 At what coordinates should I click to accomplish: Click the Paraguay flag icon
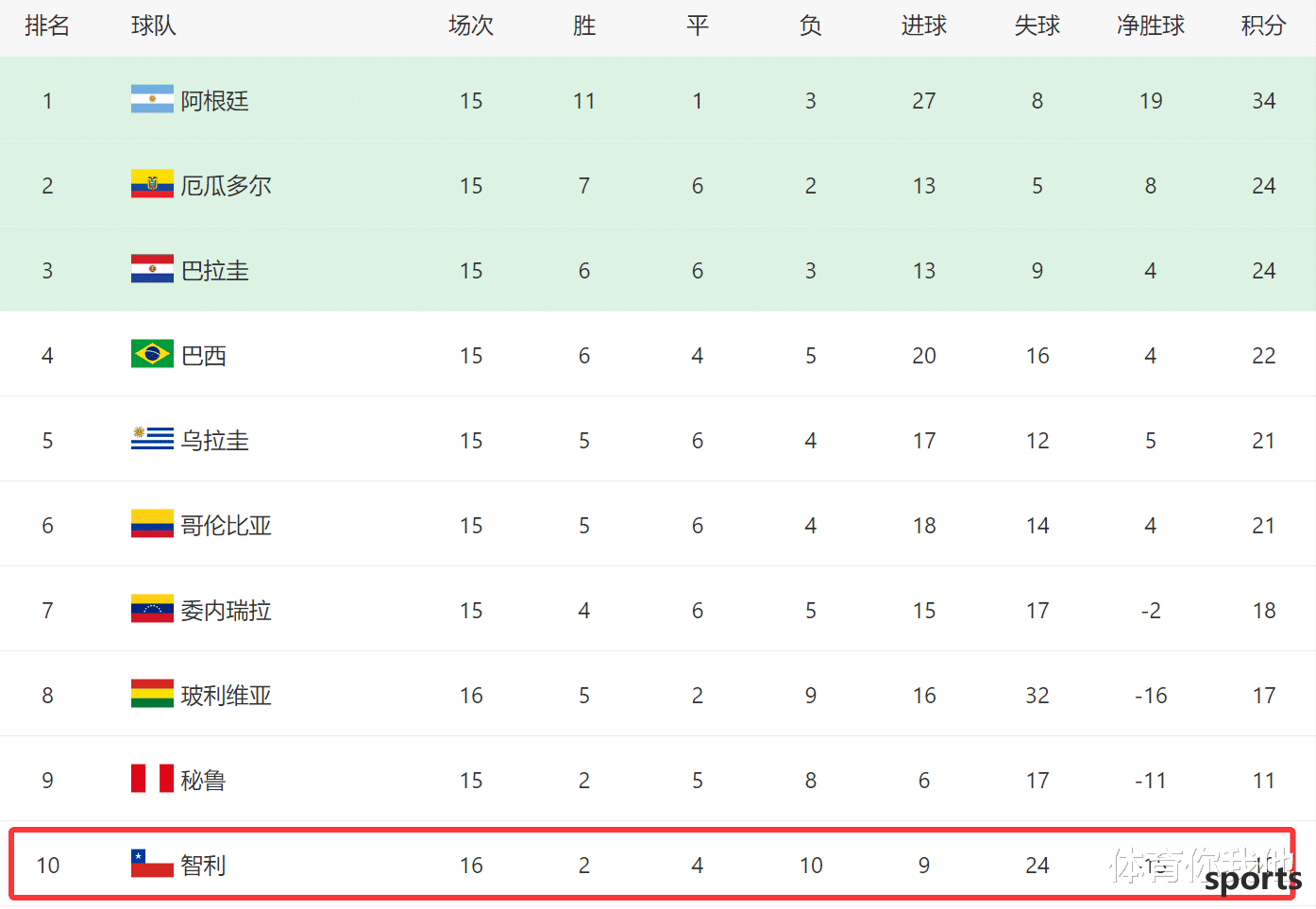point(152,269)
